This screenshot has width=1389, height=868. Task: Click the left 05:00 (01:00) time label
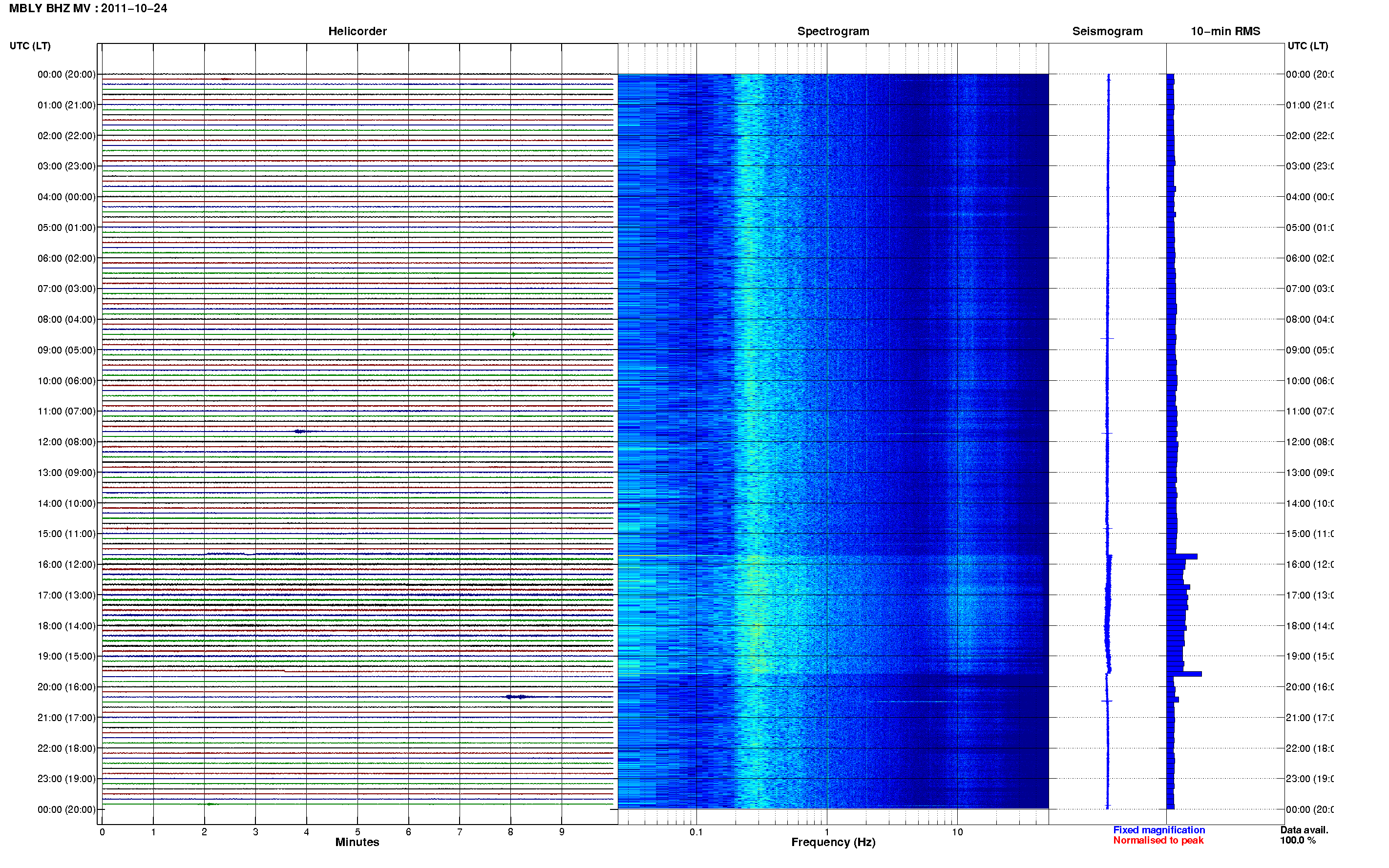[x=66, y=227]
